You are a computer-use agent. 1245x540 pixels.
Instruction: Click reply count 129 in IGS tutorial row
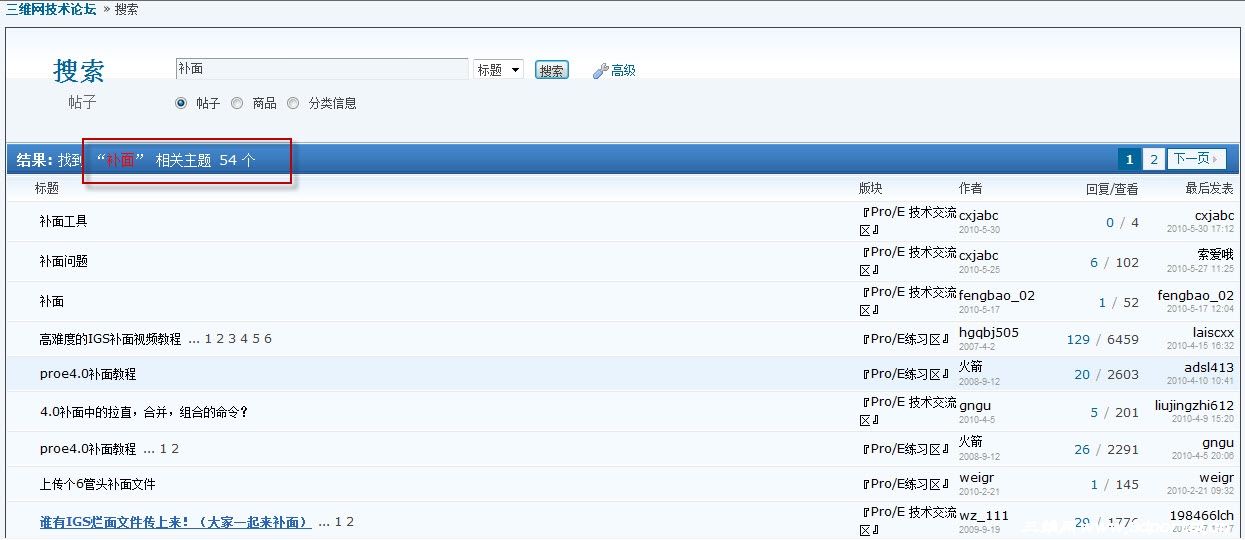[1078, 339]
